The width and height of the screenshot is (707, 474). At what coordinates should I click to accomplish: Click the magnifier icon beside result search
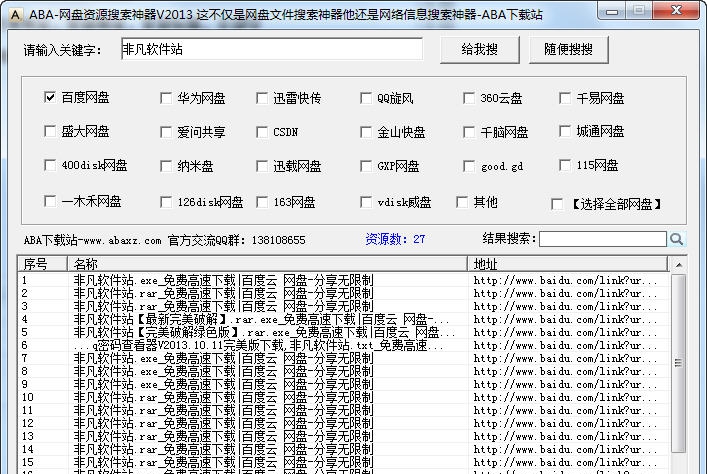677,239
